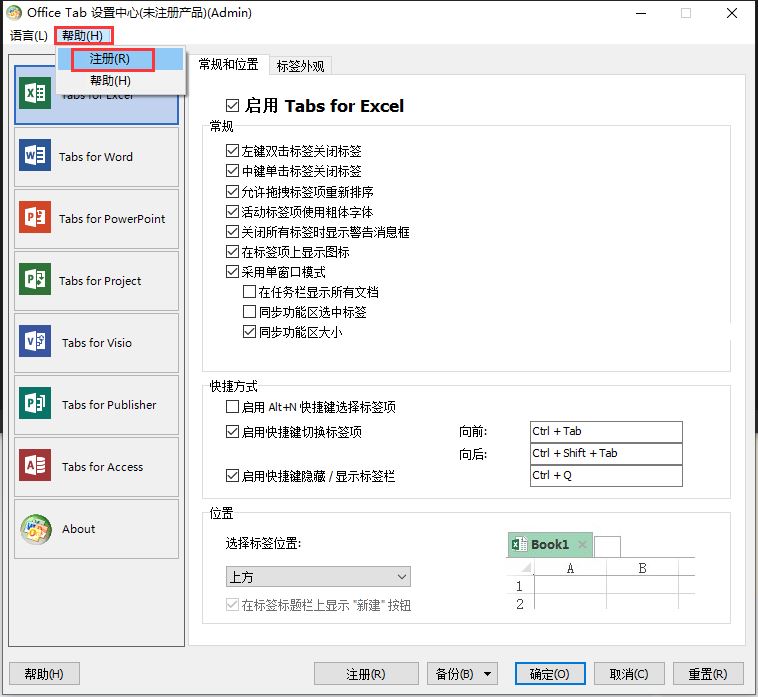This screenshot has width=758, height=697.
Task: Toggle 采用单窗口模式 checkbox
Action: (x=233, y=272)
